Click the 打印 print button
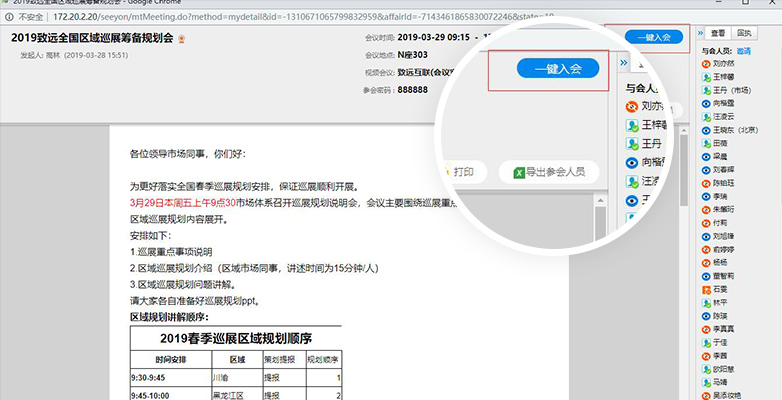This screenshot has width=782, height=400. coord(456,171)
